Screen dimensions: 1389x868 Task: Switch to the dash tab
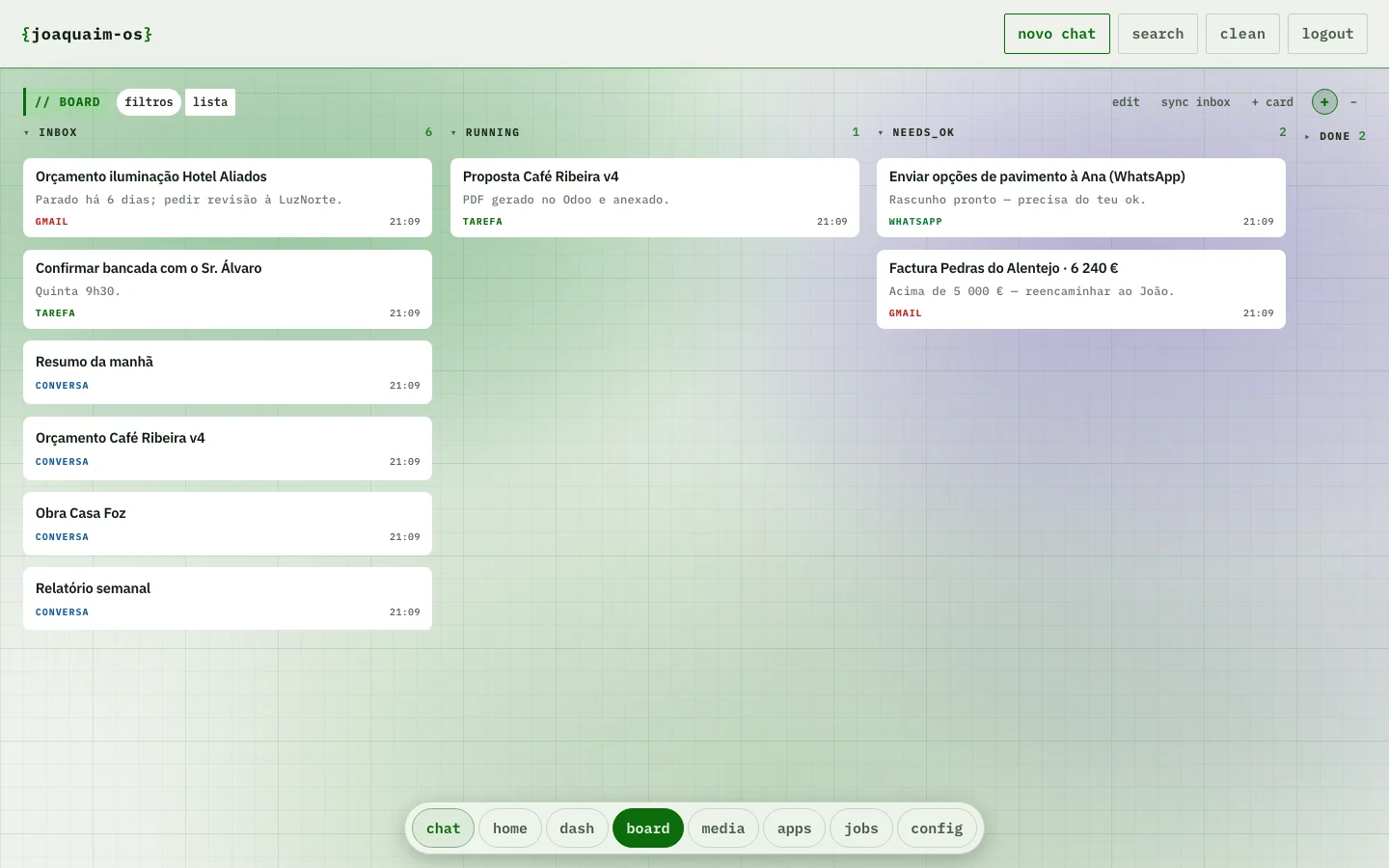(x=577, y=828)
